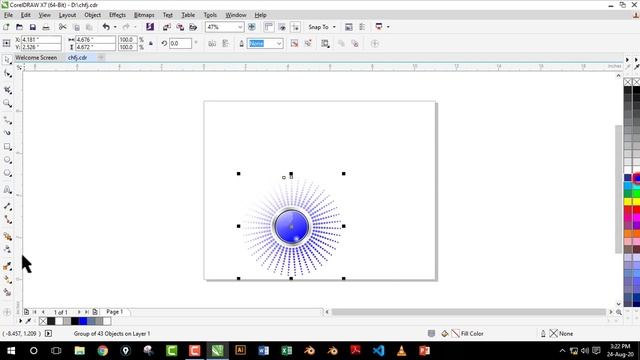Select the Transparency tool
The height and width of the screenshot is (360, 640).
[7, 249]
